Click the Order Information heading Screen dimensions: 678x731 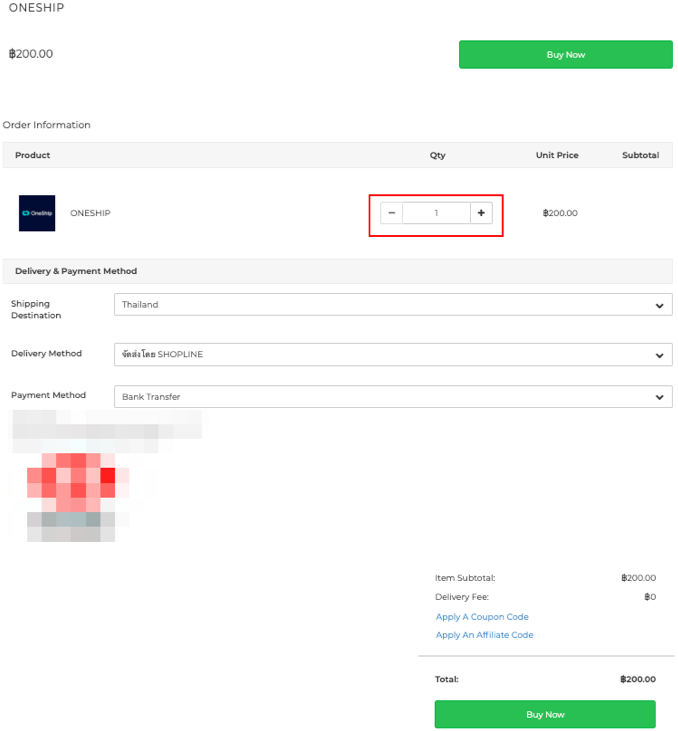[47, 125]
